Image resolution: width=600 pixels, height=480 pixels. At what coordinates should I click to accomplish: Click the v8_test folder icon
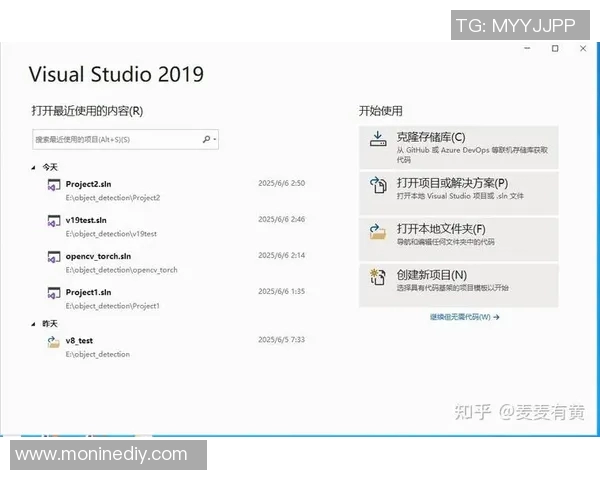[54, 341]
